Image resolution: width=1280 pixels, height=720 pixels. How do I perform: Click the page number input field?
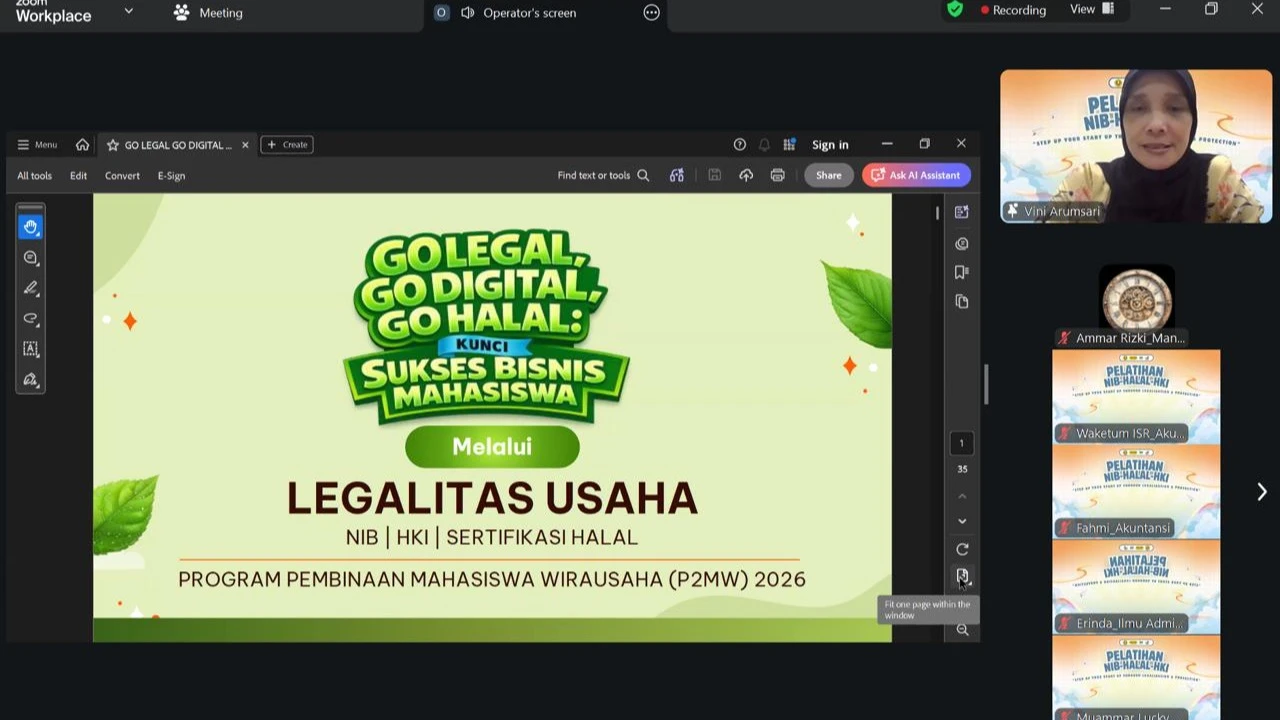pyautogui.click(x=961, y=443)
